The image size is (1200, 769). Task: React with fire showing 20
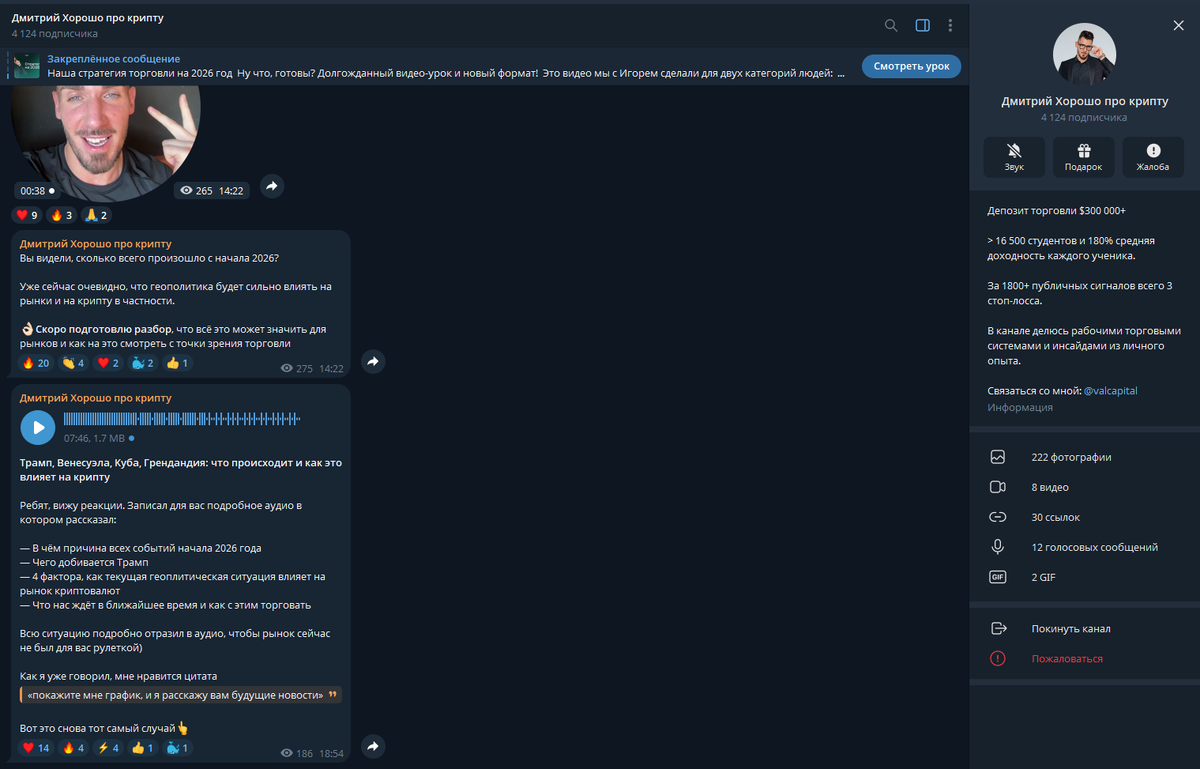coord(36,363)
